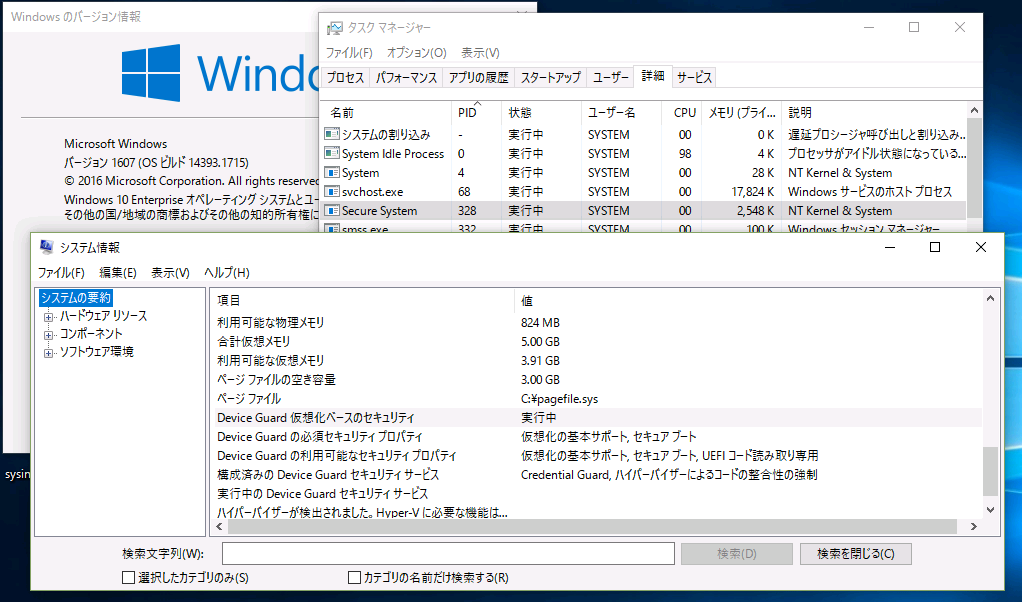Click the Task Manager title bar icon
This screenshot has height=602, width=1022.
334,28
